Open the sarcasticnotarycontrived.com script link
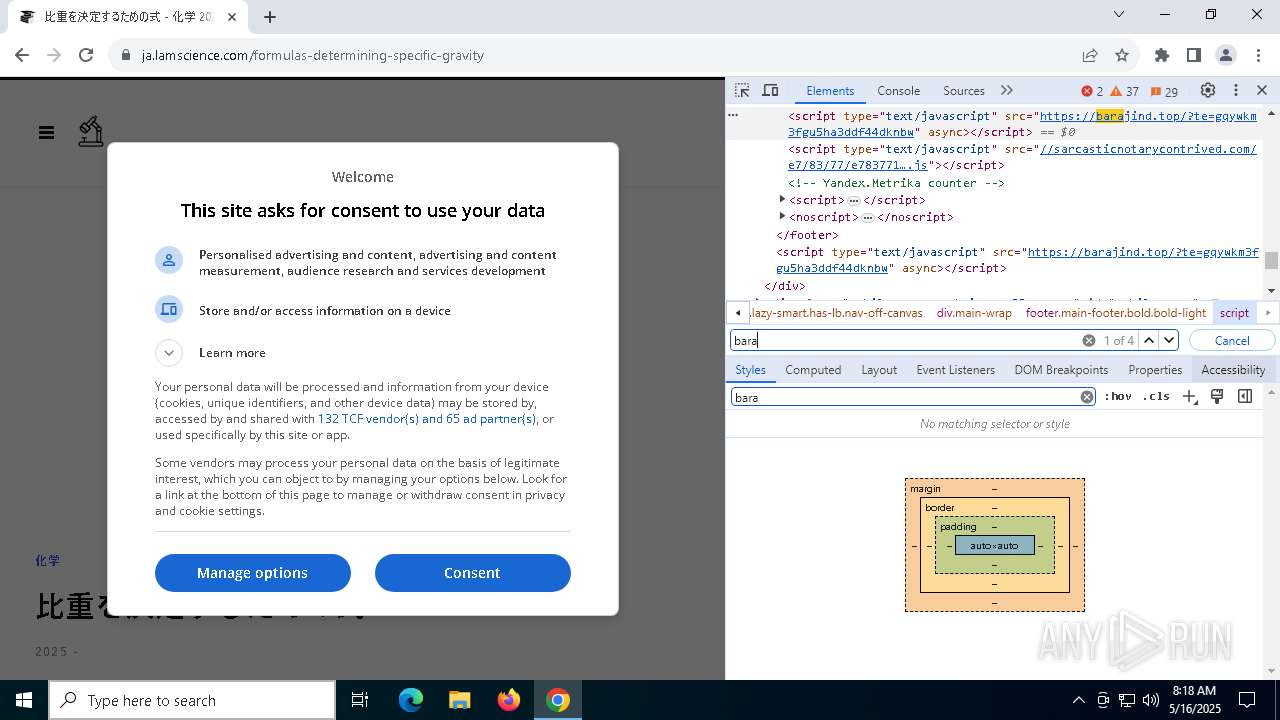The image size is (1280, 720). (x=1022, y=157)
